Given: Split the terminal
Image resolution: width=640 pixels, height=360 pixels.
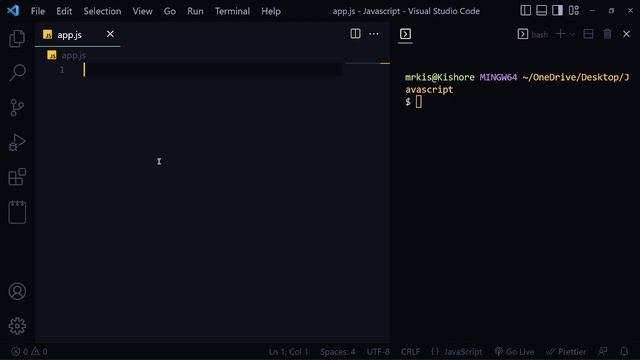Looking at the screenshot, I should click(588, 34).
